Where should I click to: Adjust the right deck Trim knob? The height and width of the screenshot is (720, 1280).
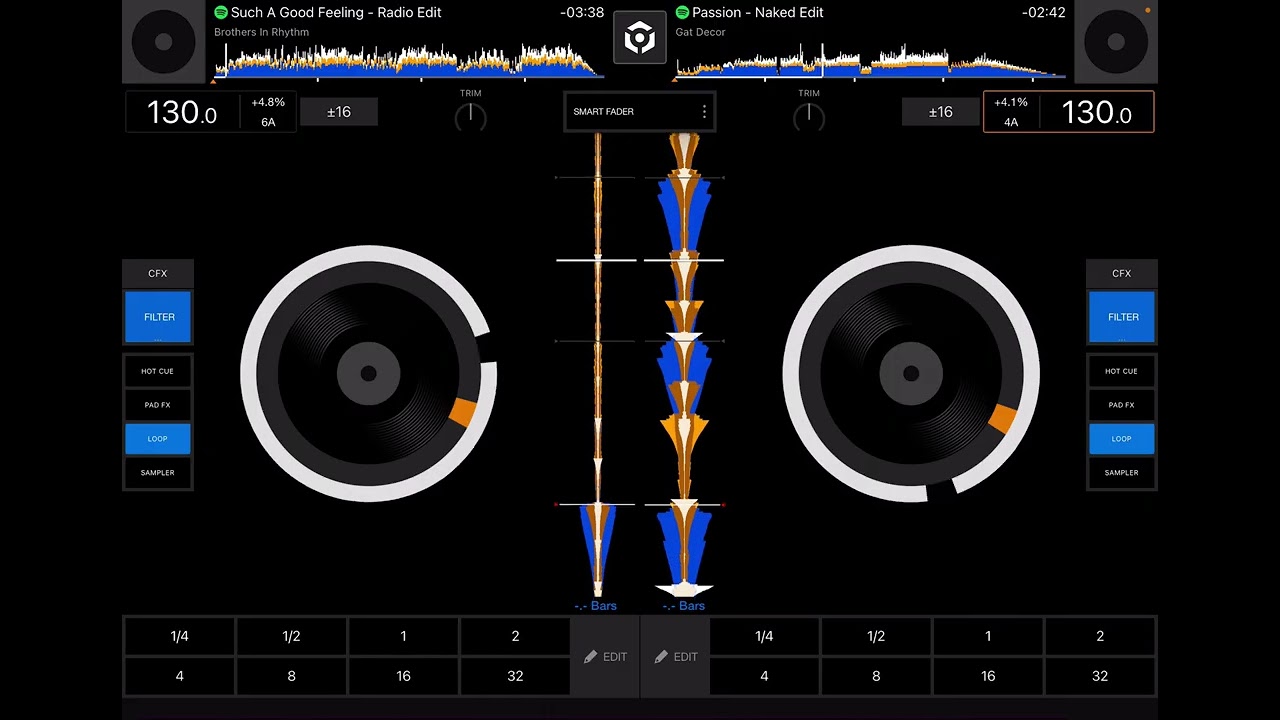(809, 118)
